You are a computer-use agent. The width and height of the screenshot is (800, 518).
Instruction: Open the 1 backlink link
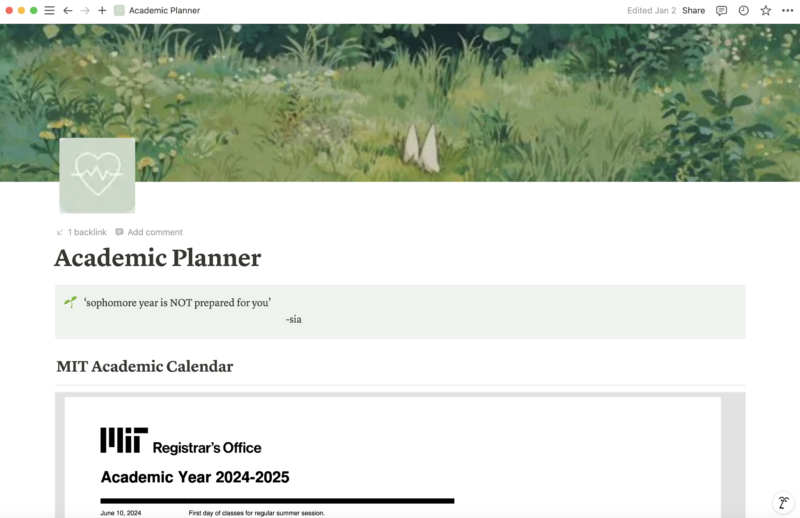(82, 232)
